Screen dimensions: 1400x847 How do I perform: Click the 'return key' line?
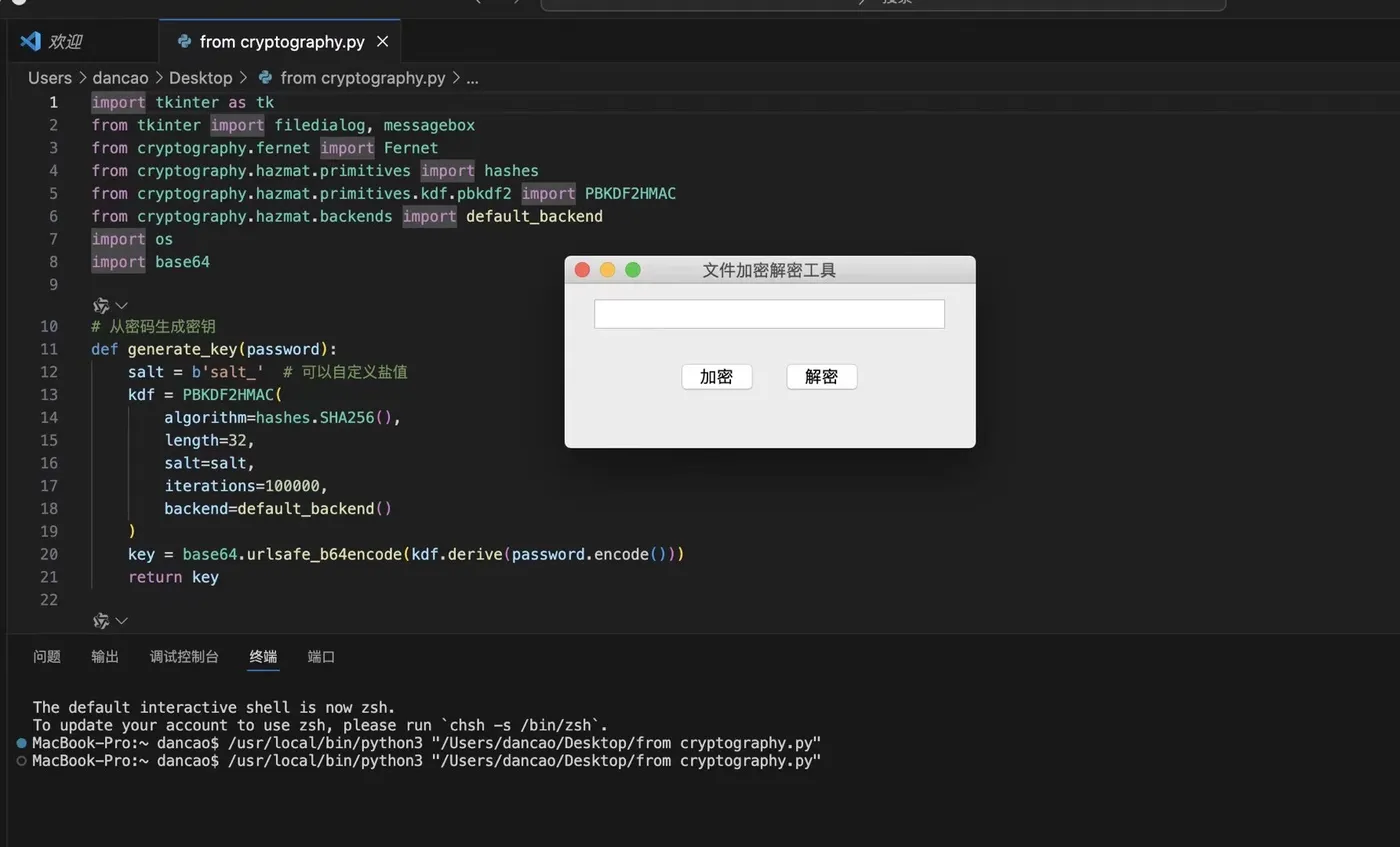(173, 577)
